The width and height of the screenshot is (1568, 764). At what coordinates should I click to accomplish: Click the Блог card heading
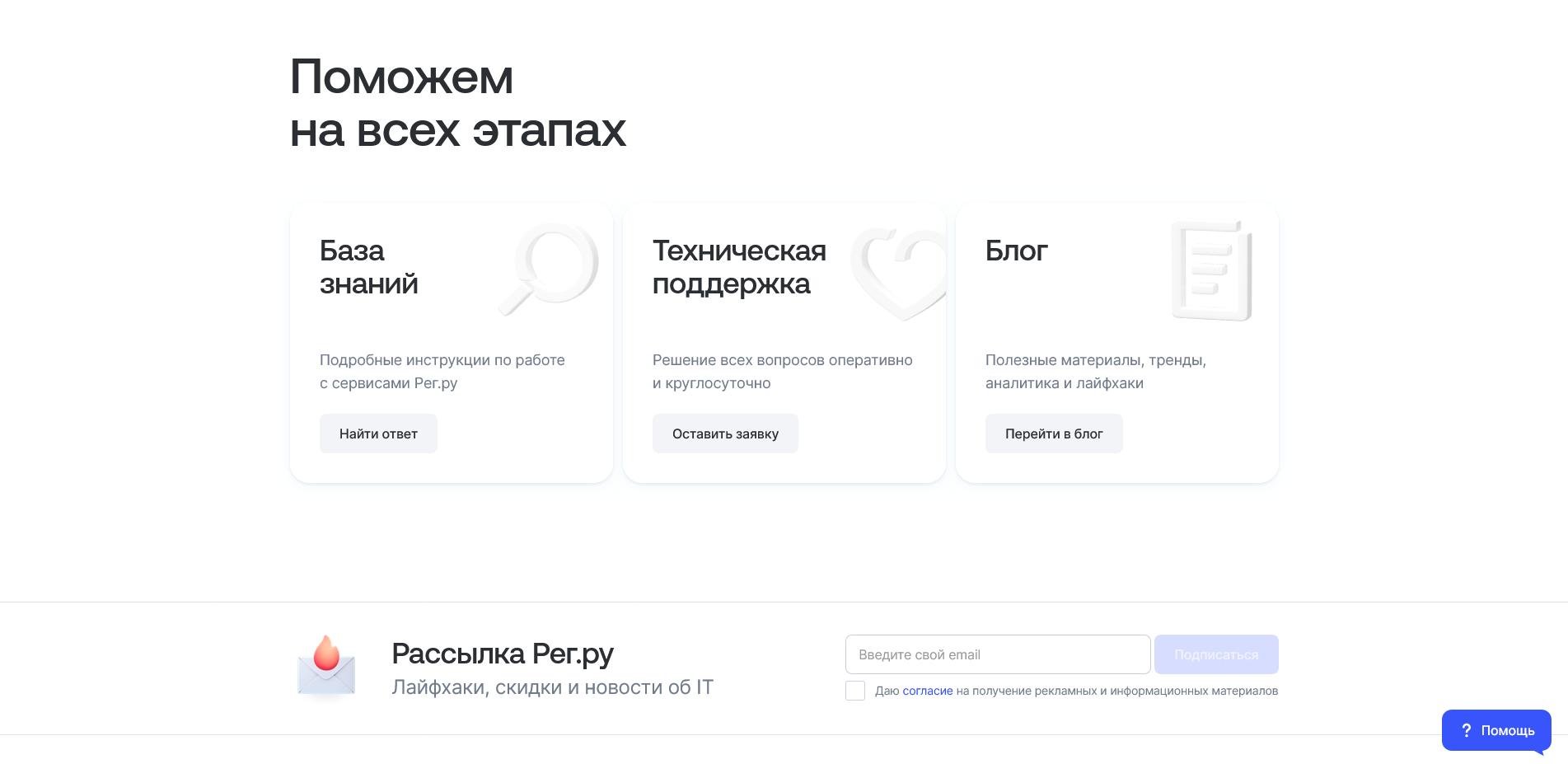click(1017, 251)
